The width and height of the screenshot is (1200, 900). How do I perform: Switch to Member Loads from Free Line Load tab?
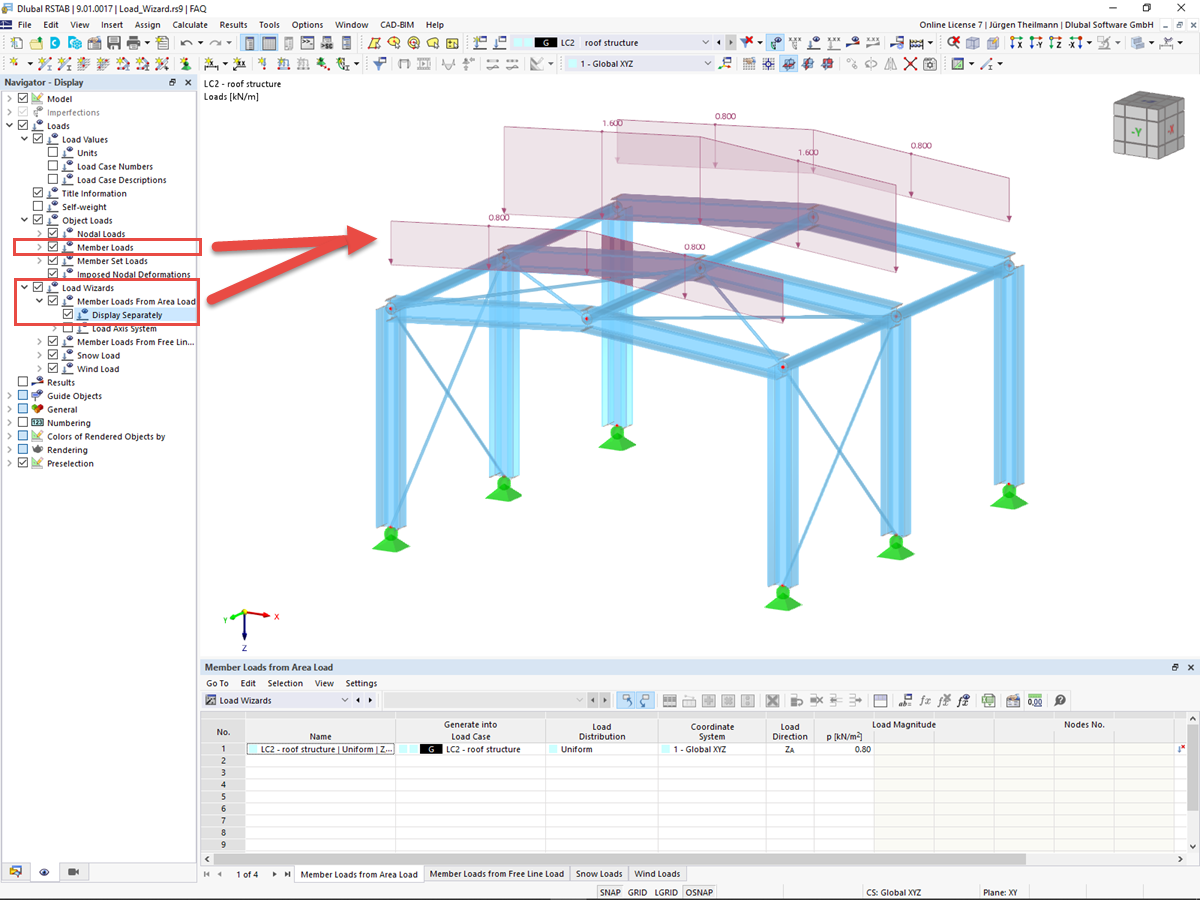(x=497, y=874)
